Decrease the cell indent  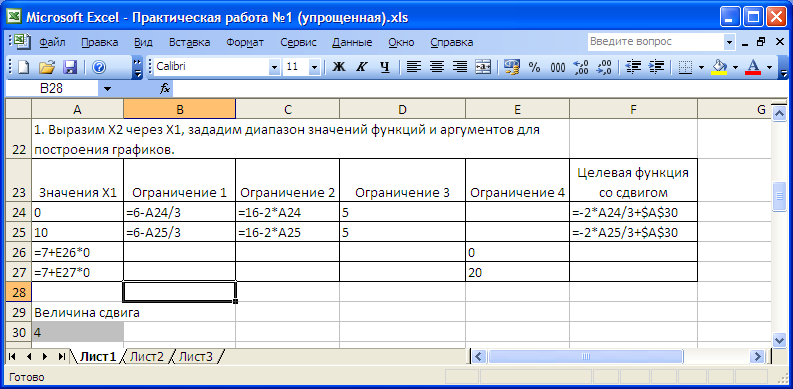click(633, 67)
